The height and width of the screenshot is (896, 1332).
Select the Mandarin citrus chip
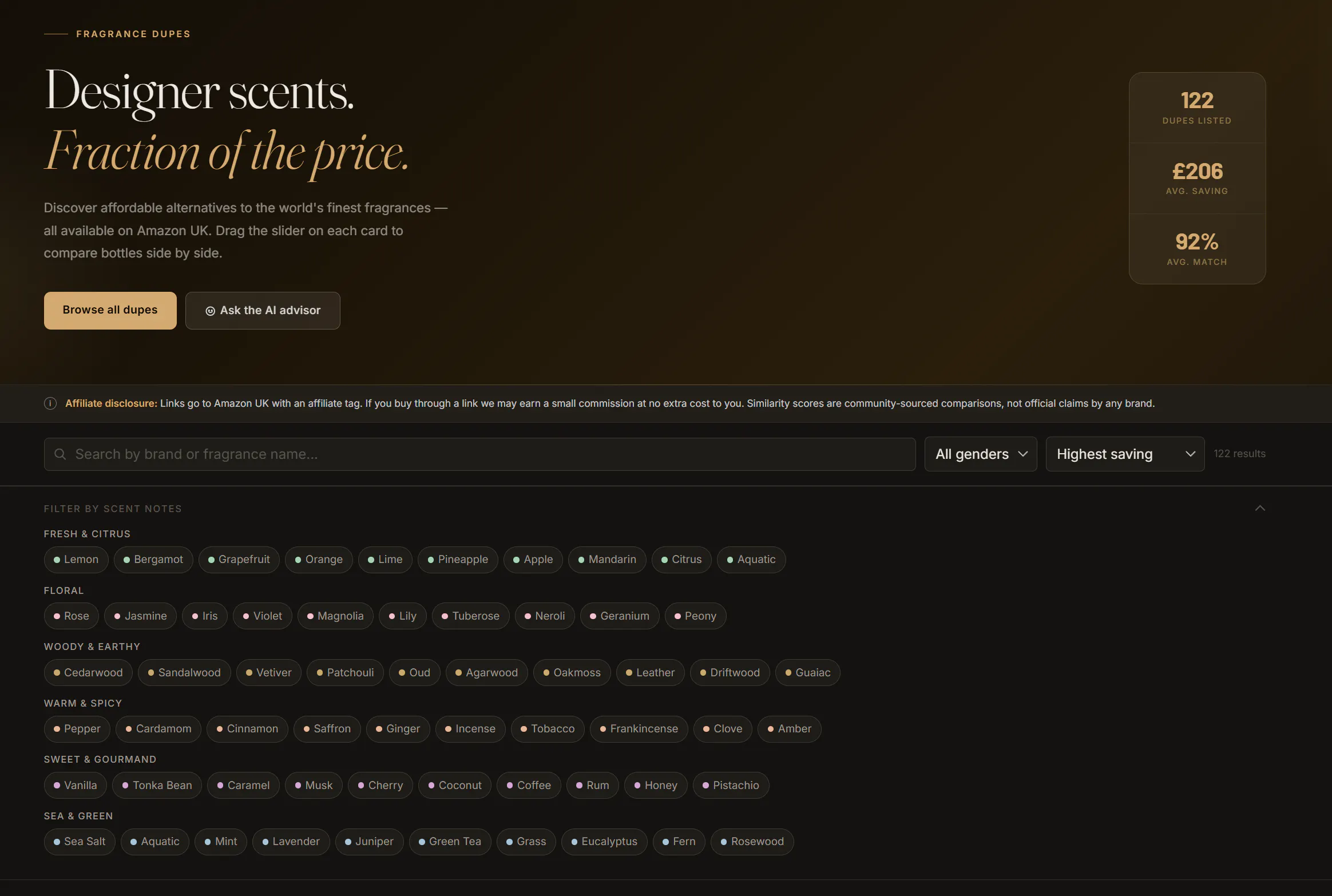607,560
